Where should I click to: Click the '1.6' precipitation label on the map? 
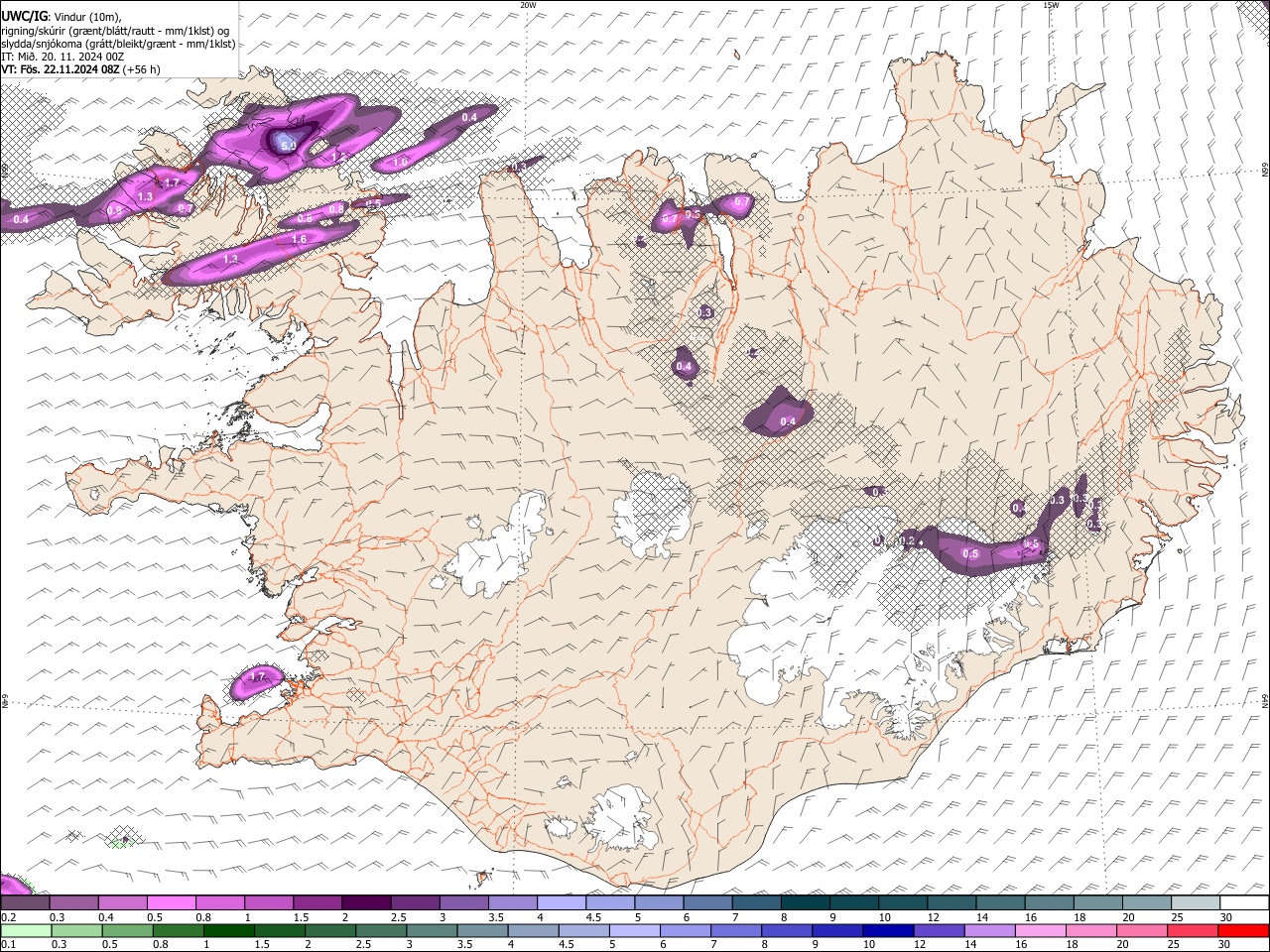point(299,239)
